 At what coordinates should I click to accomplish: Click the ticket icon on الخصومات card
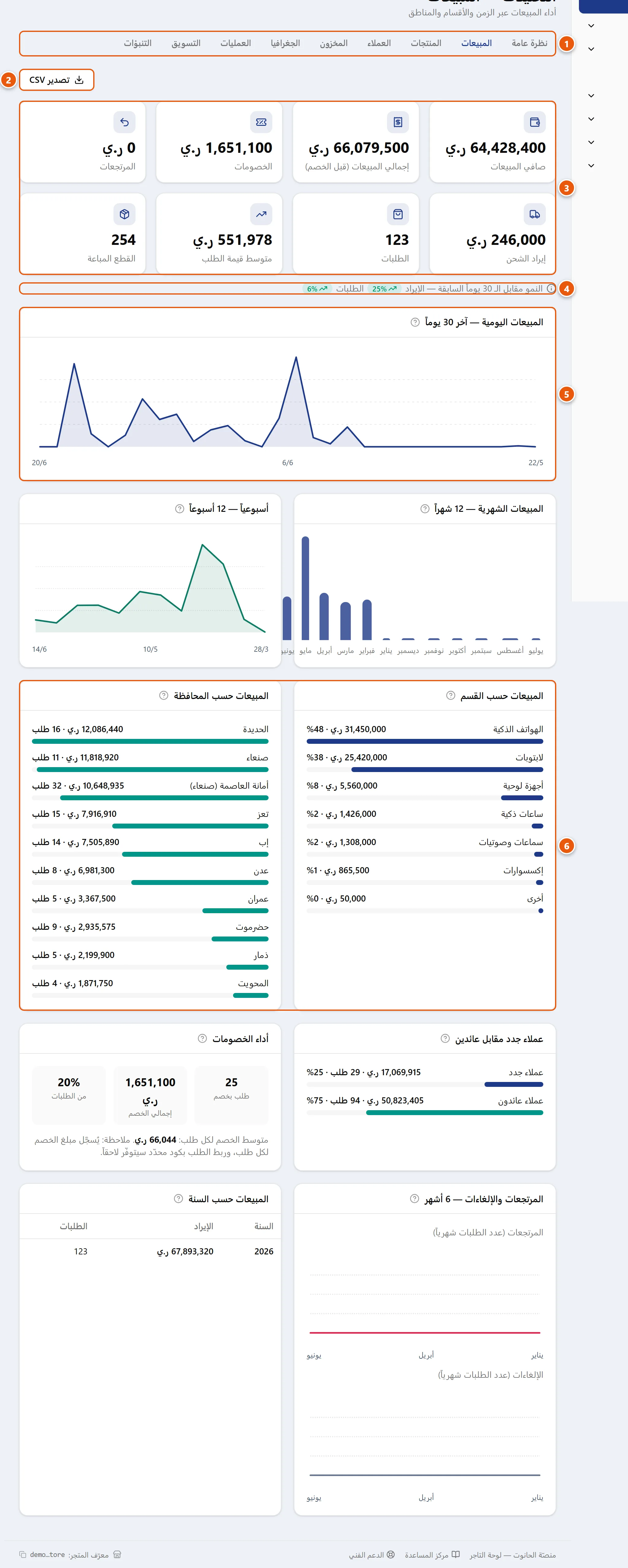(x=261, y=122)
